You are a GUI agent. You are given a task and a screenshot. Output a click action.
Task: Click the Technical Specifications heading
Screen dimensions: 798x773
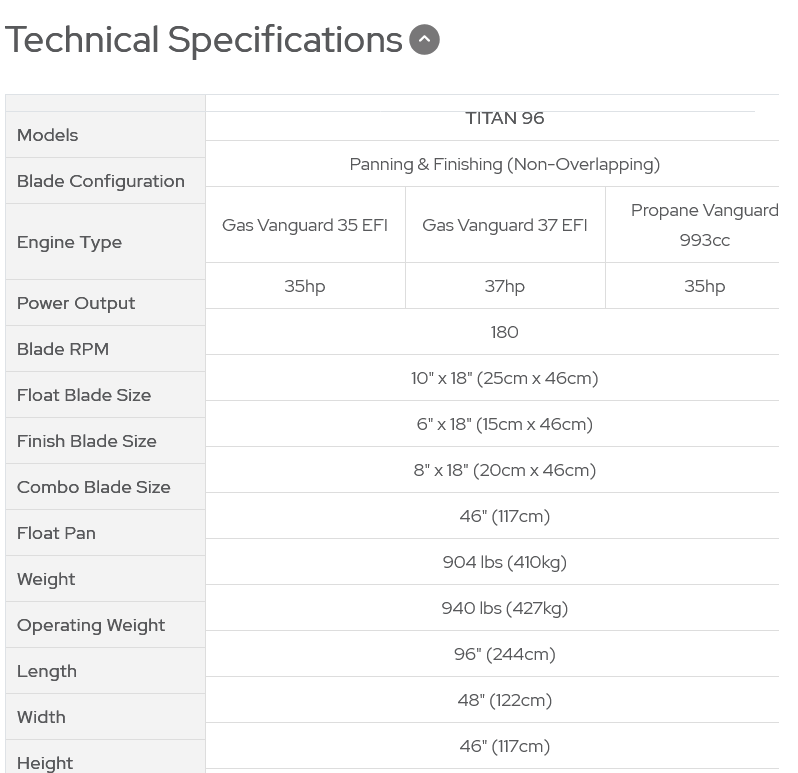pyautogui.click(x=204, y=40)
